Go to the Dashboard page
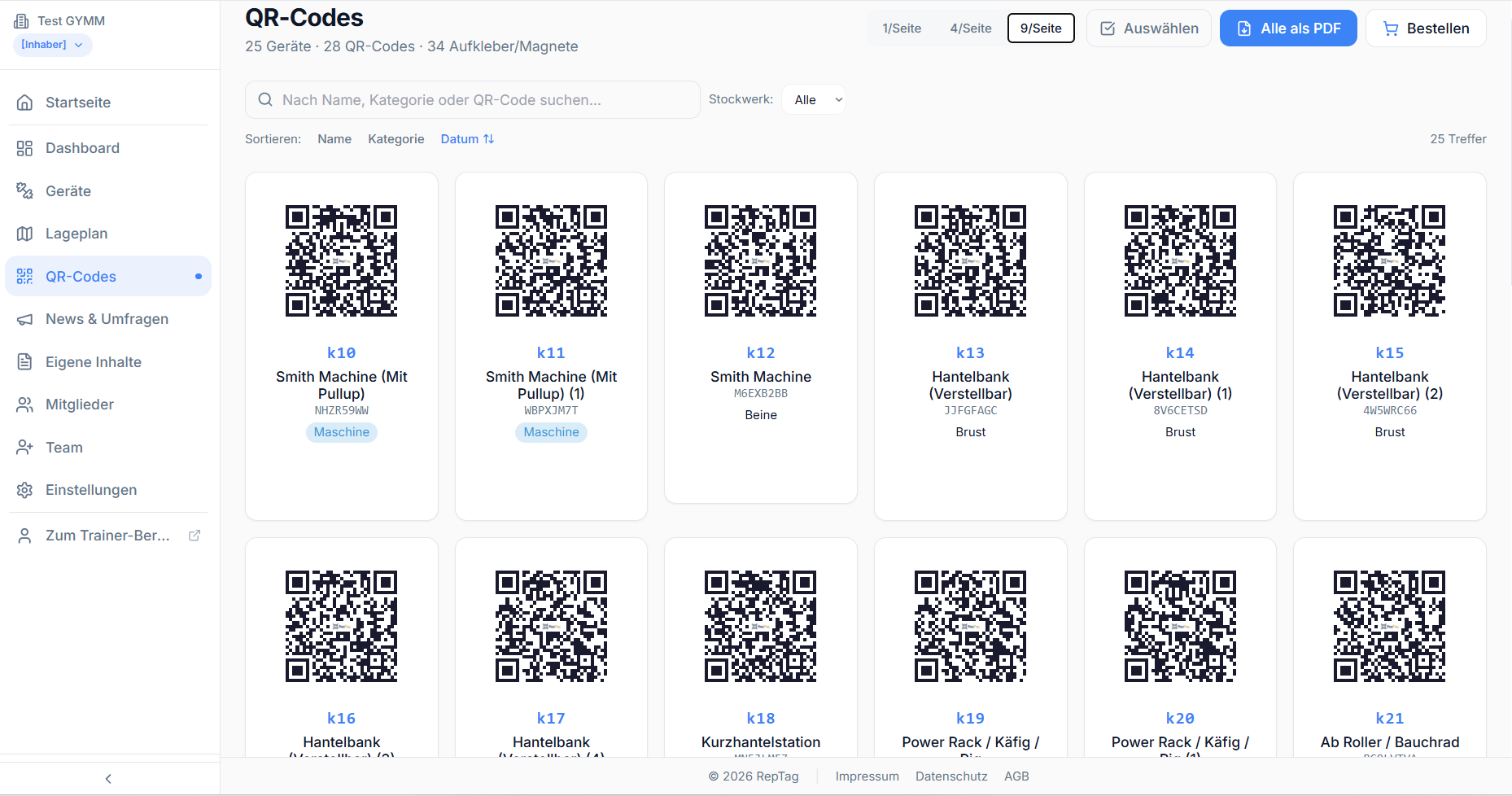 [x=108, y=148]
